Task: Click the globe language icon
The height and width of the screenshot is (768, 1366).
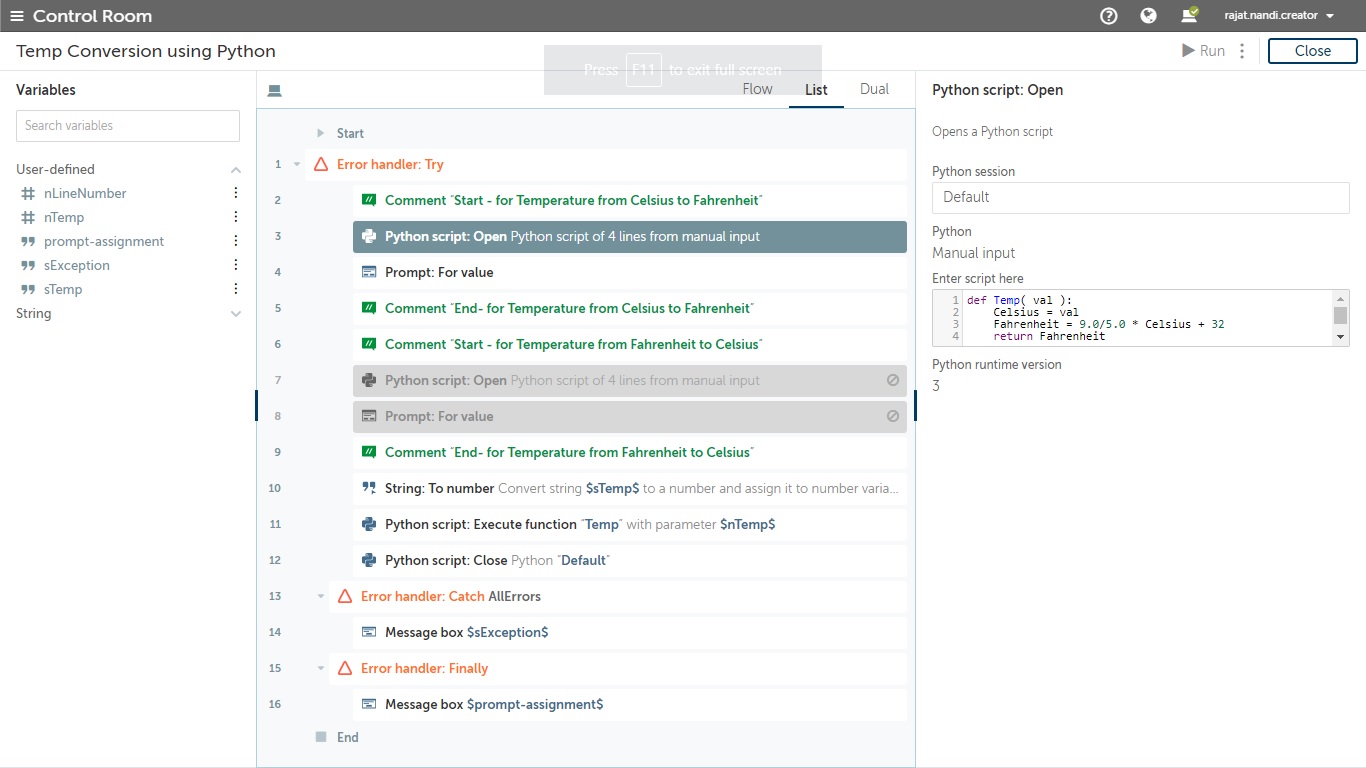Action: pyautogui.click(x=1148, y=16)
